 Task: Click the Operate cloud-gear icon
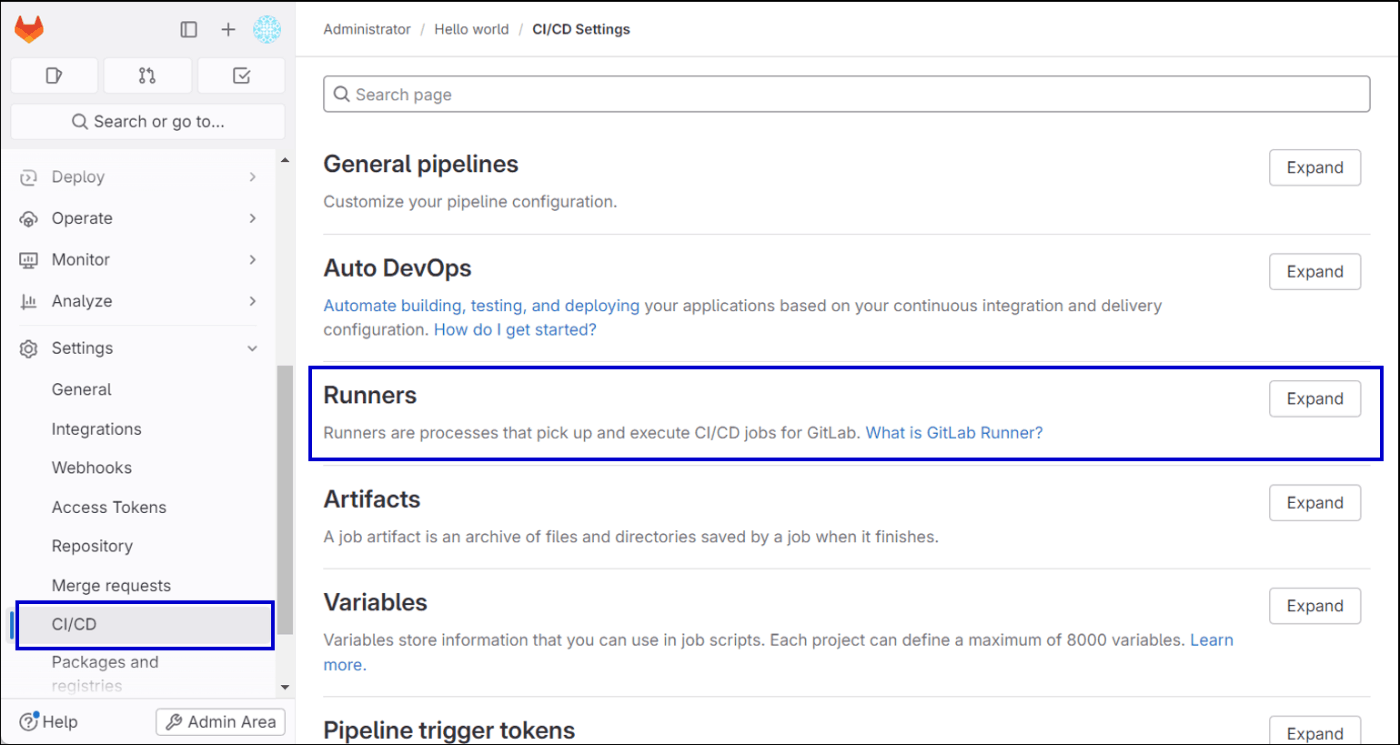click(x=29, y=218)
